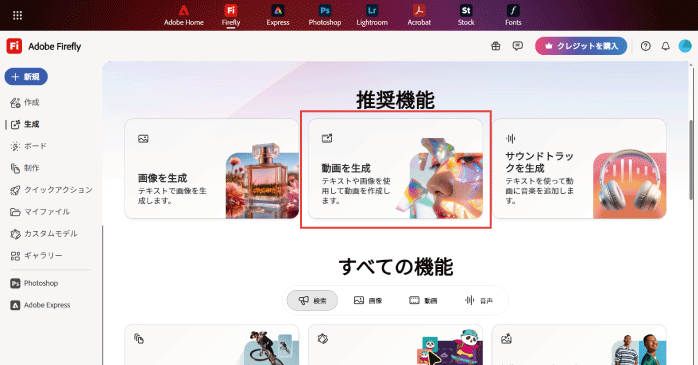
Task: Select Firefly app icon in top bar
Action: (231, 16)
